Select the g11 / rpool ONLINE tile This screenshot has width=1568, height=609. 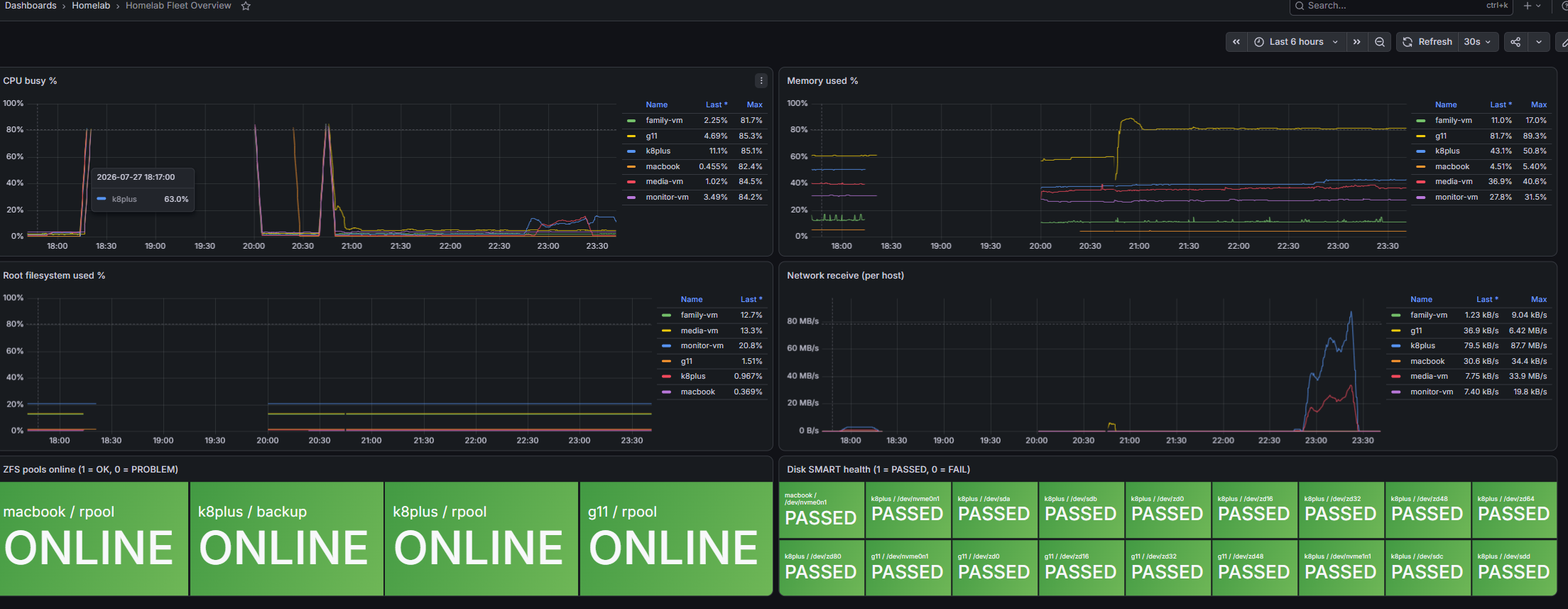point(676,539)
